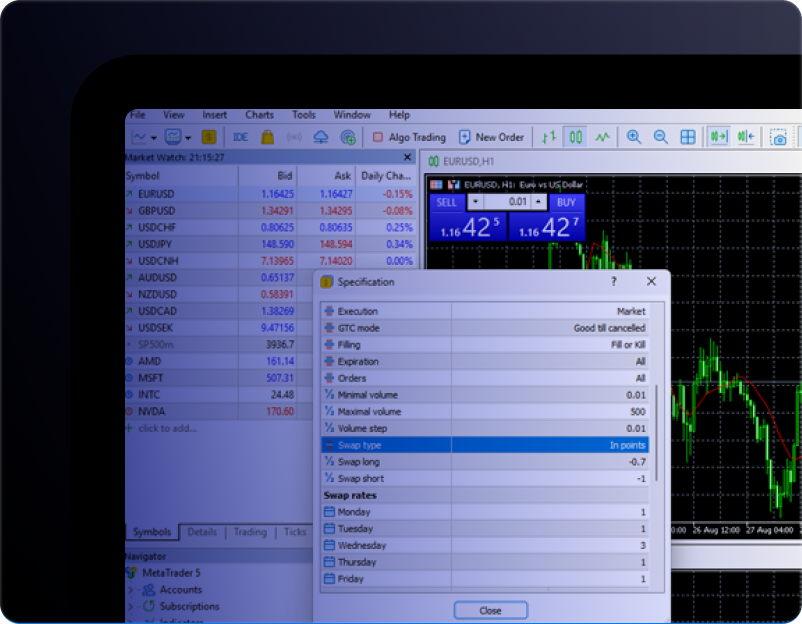Open the tile windows grid icon

click(x=688, y=137)
